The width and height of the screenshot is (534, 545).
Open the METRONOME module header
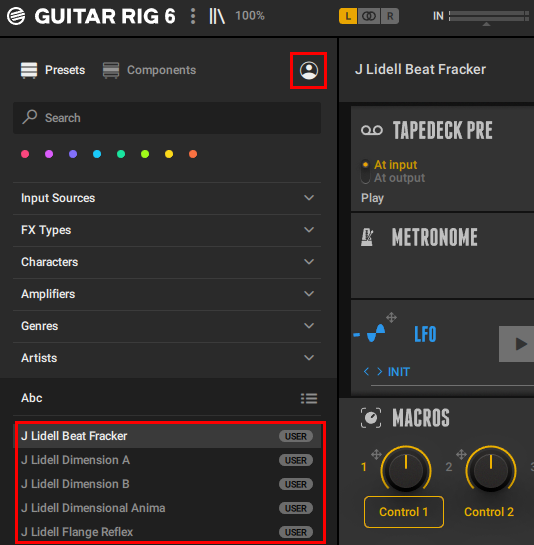click(435, 237)
